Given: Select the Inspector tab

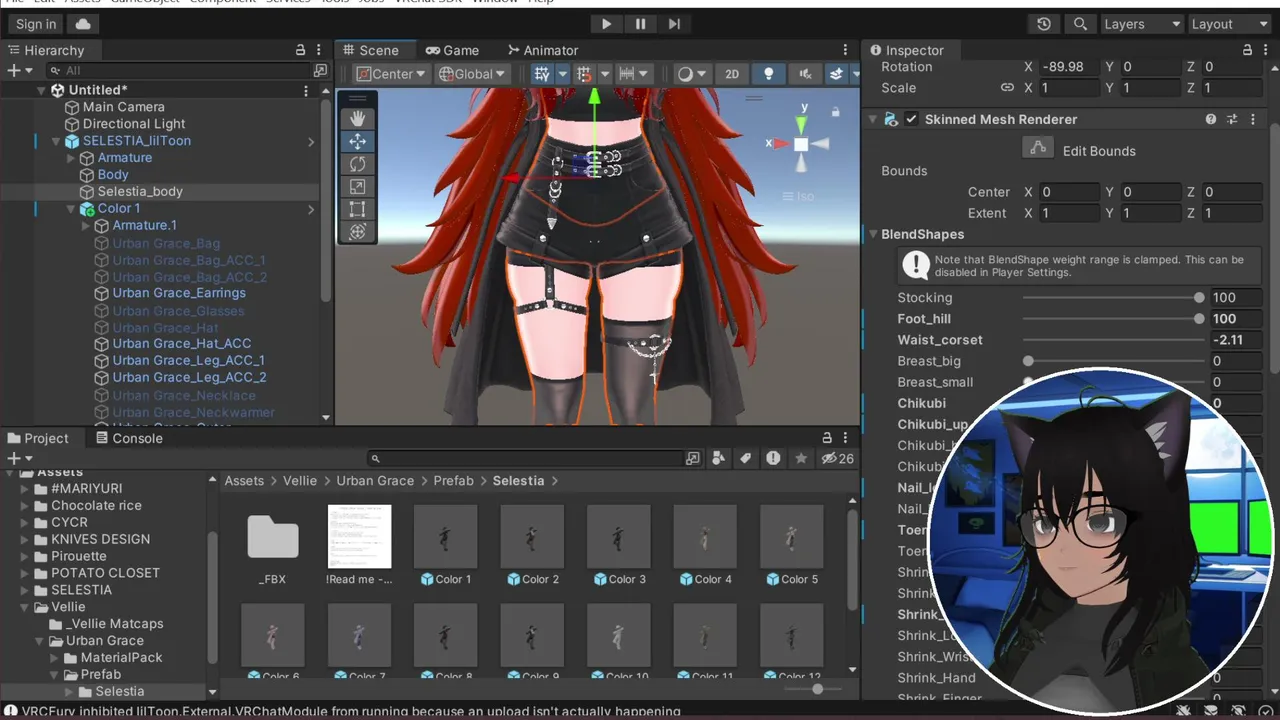Looking at the screenshot, I should pos(907,50).
